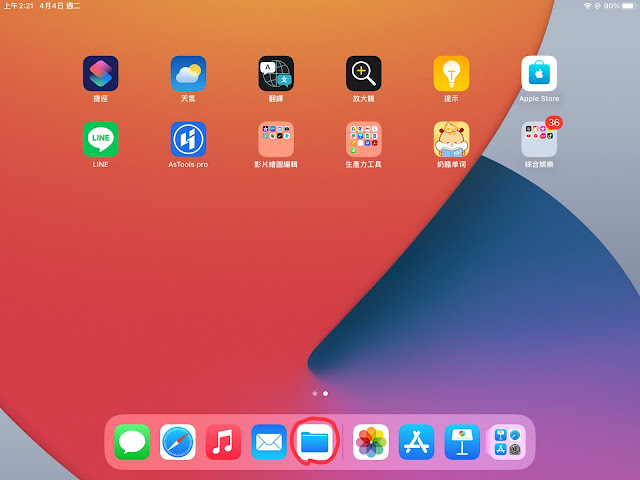Open the App Library in the dock
The image size is (640, 480).
[x=508, y=442]
